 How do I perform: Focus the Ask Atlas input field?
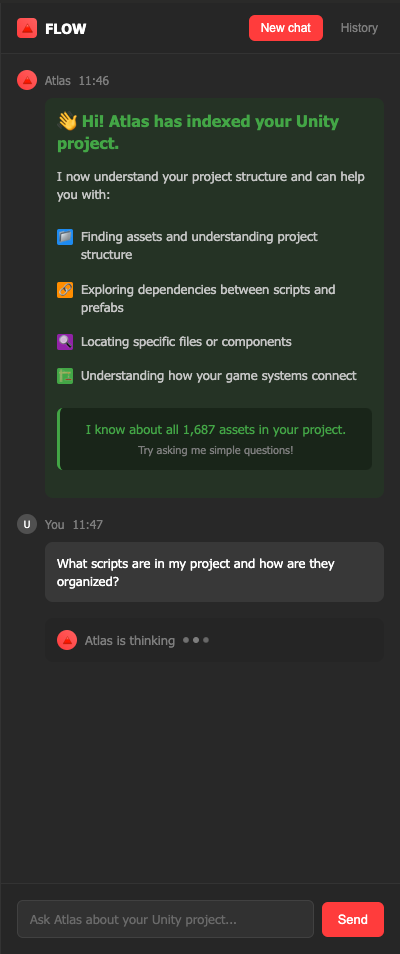(x=166, y=919)
